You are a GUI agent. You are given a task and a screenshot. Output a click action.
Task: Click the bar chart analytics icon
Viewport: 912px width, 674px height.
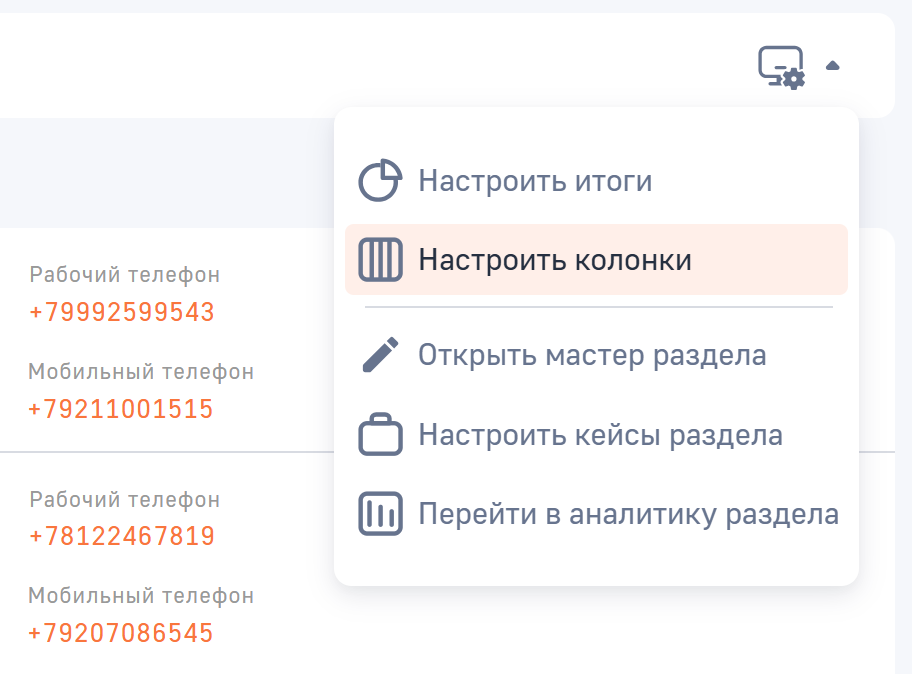point(380,513)
